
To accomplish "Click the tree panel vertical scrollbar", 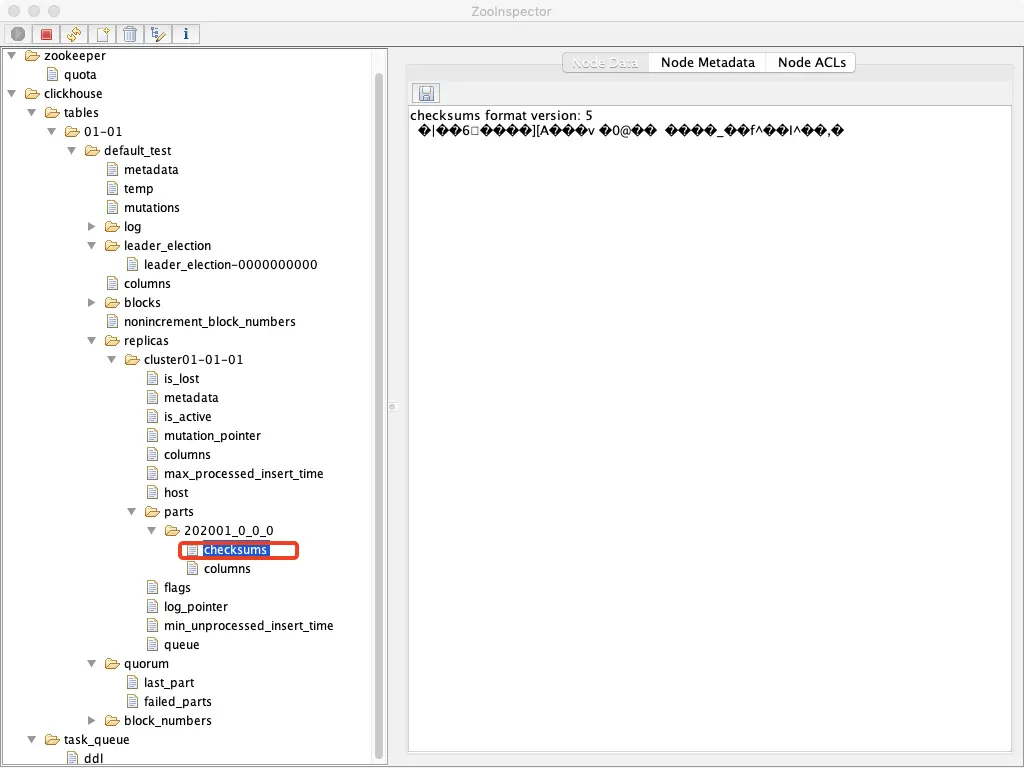I will pyautogui.click(x=379, y=415).
